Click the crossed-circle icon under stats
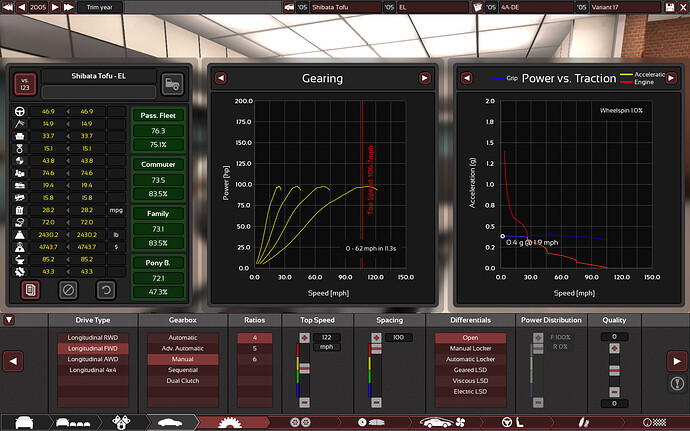The height and width of the screenshot is (431, 690). tap(68, 290)
